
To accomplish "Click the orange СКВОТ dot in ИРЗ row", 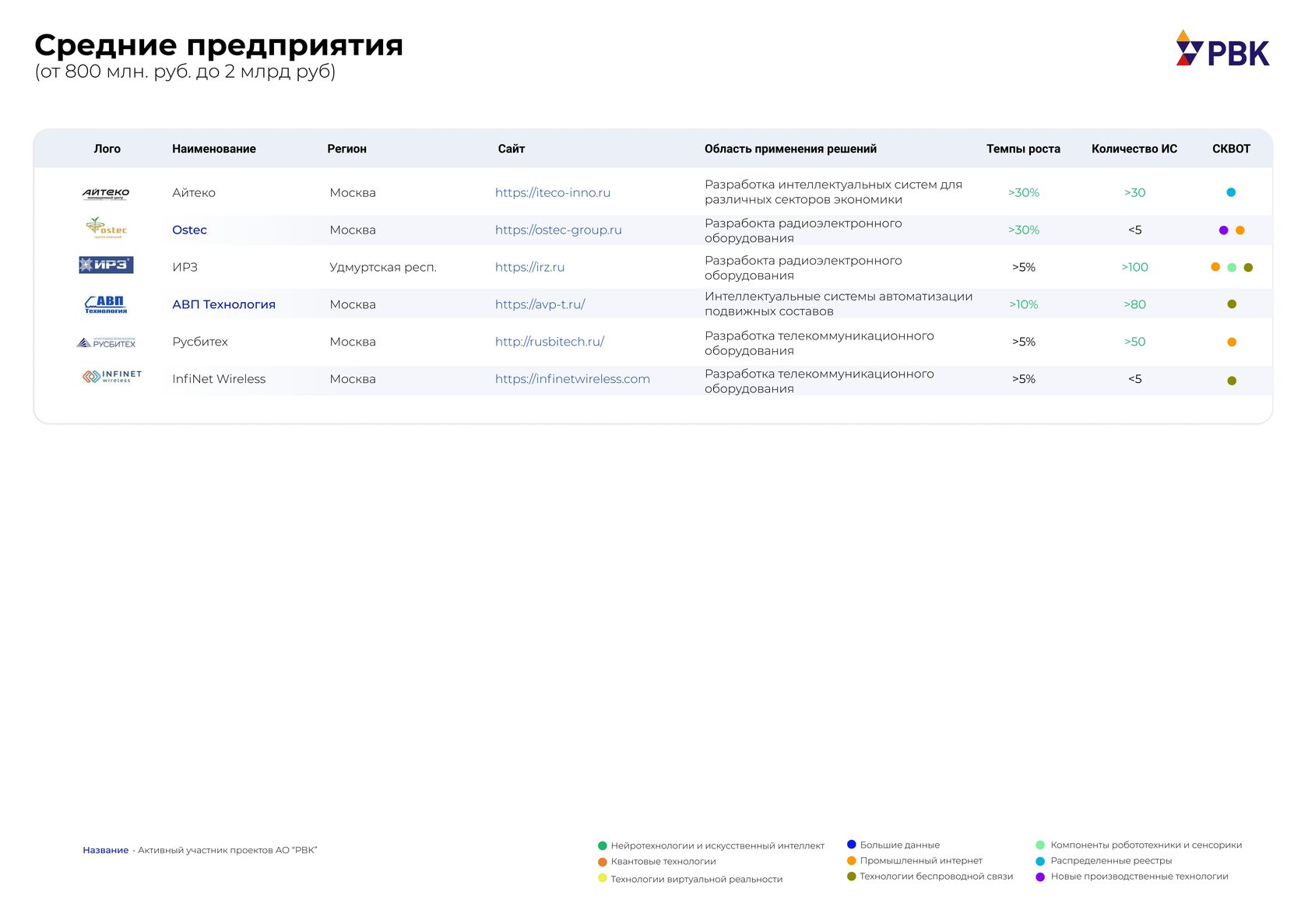I will point(1215,267).
